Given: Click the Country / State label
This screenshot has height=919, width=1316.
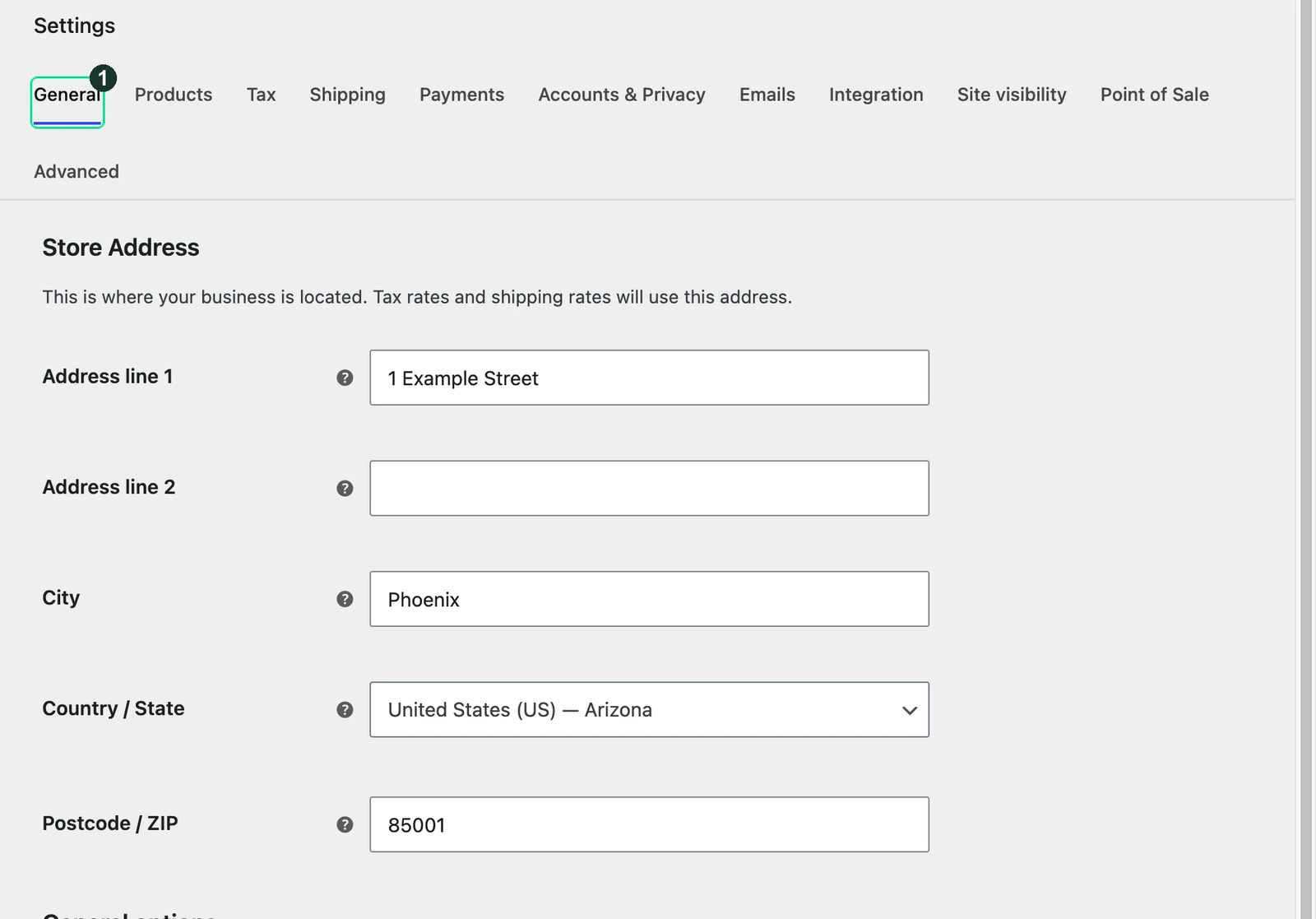Looking at the screenshot, I should 114,708.
